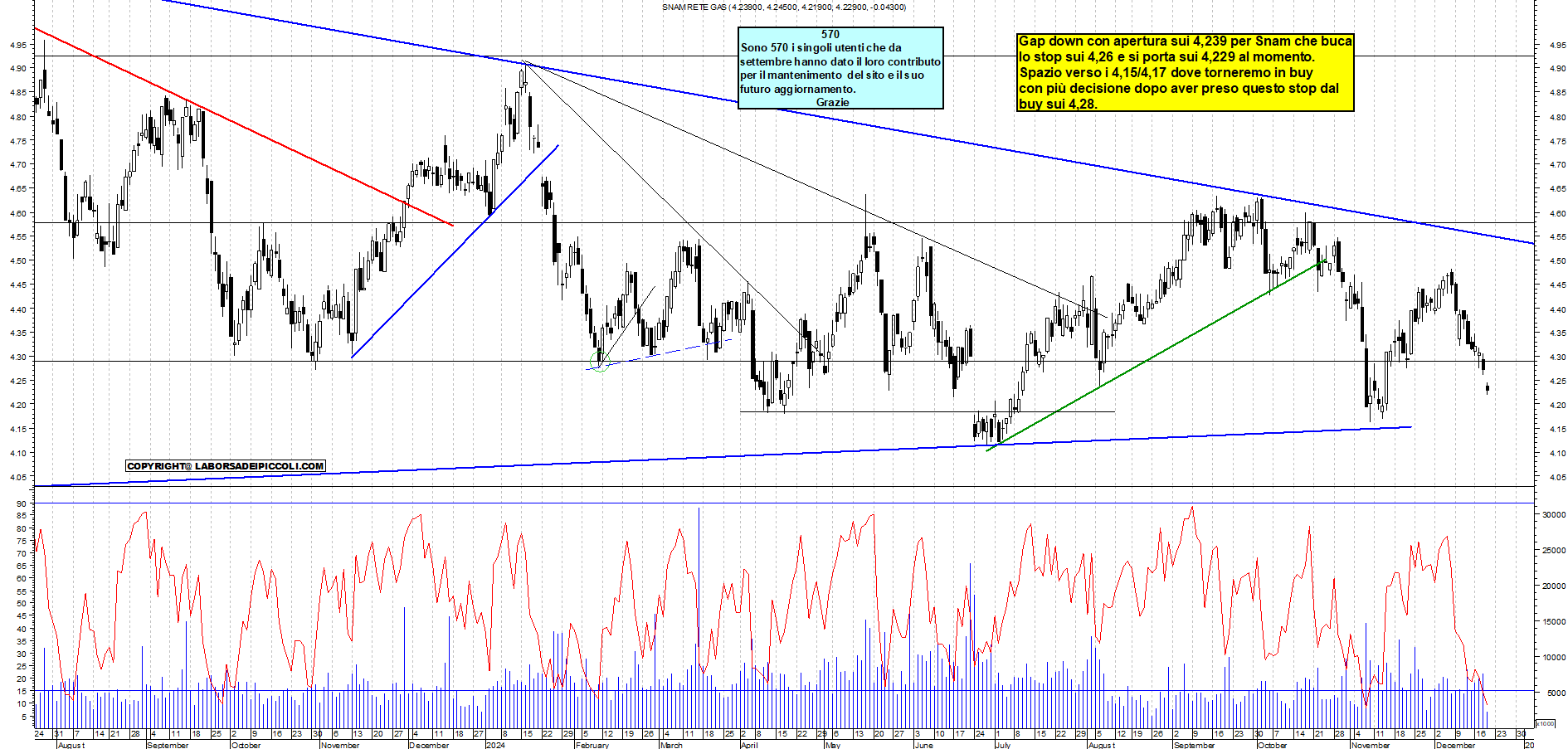The width and height of the screenshot is (1568, 749).
Task: Click the SNAM RETE GAS chart title
Action: click(x=783, y=7)
